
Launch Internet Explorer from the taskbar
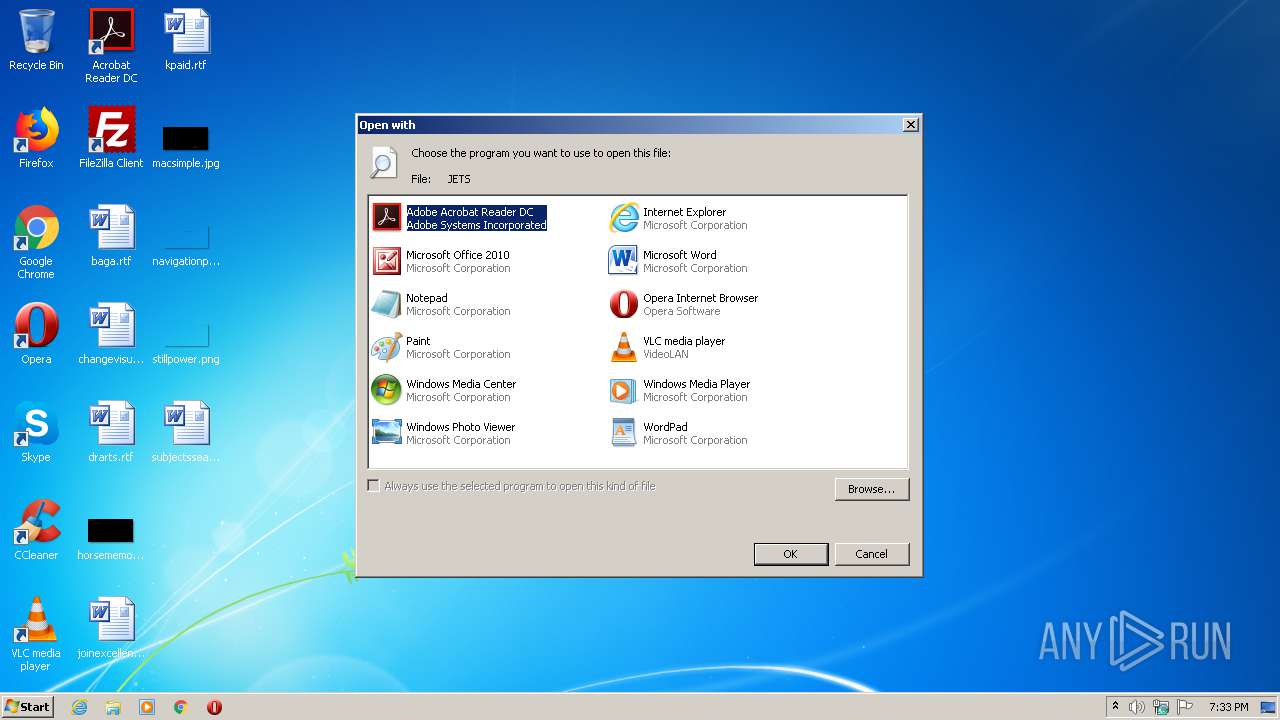coord(80,707)
